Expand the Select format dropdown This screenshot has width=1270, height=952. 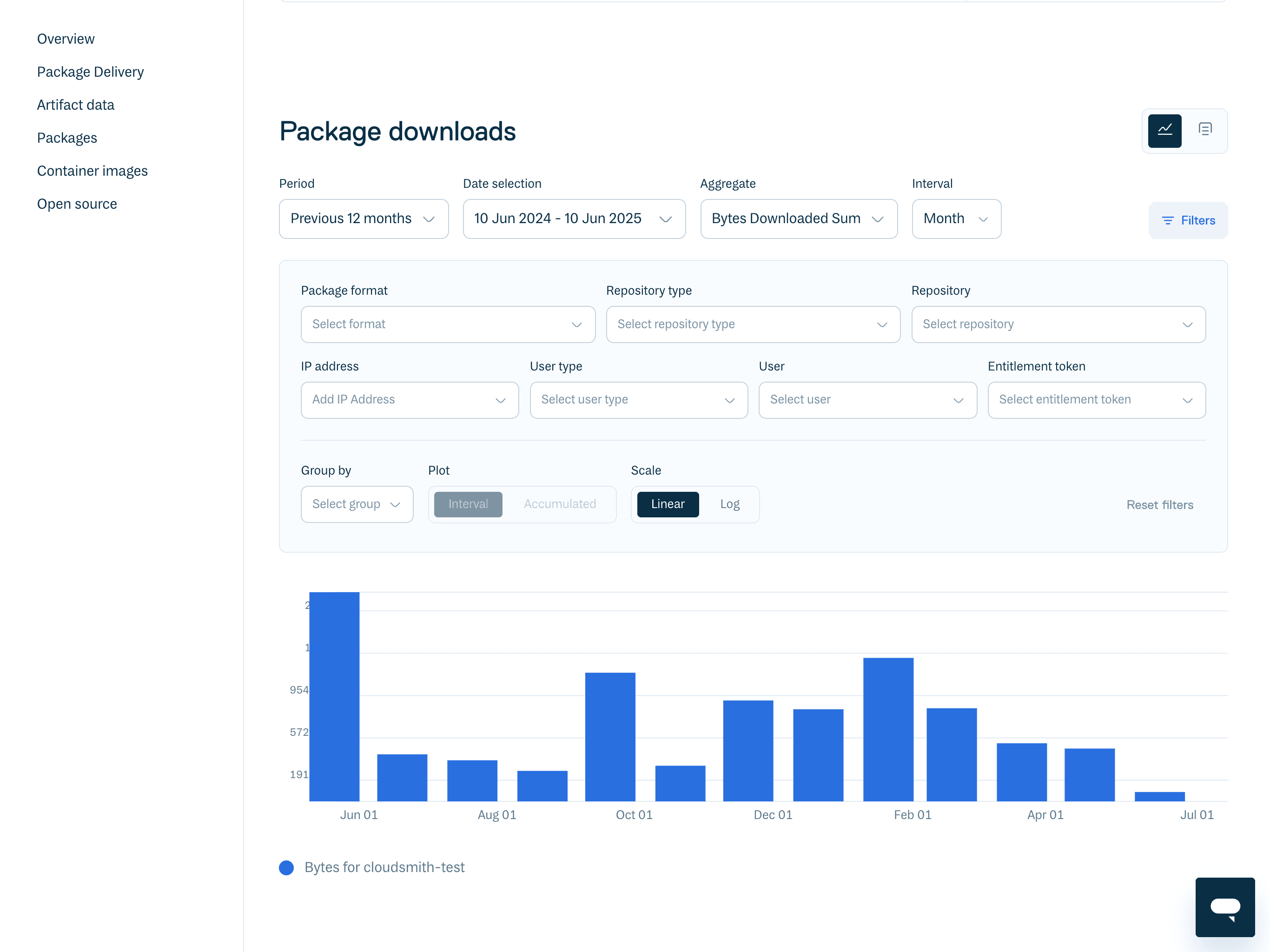(x=448, y=324)
